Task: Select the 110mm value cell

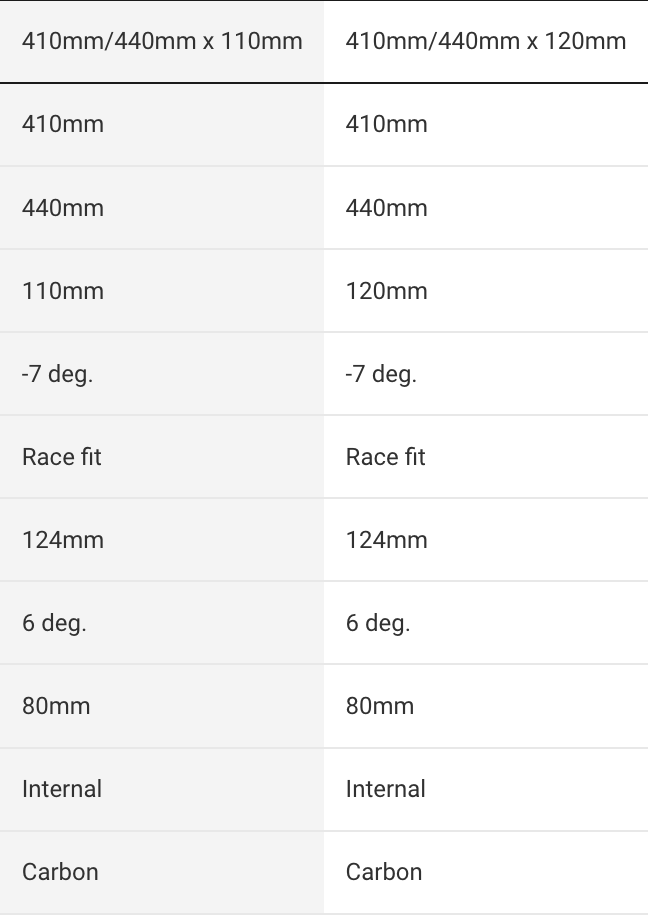Action: [63, 291]
